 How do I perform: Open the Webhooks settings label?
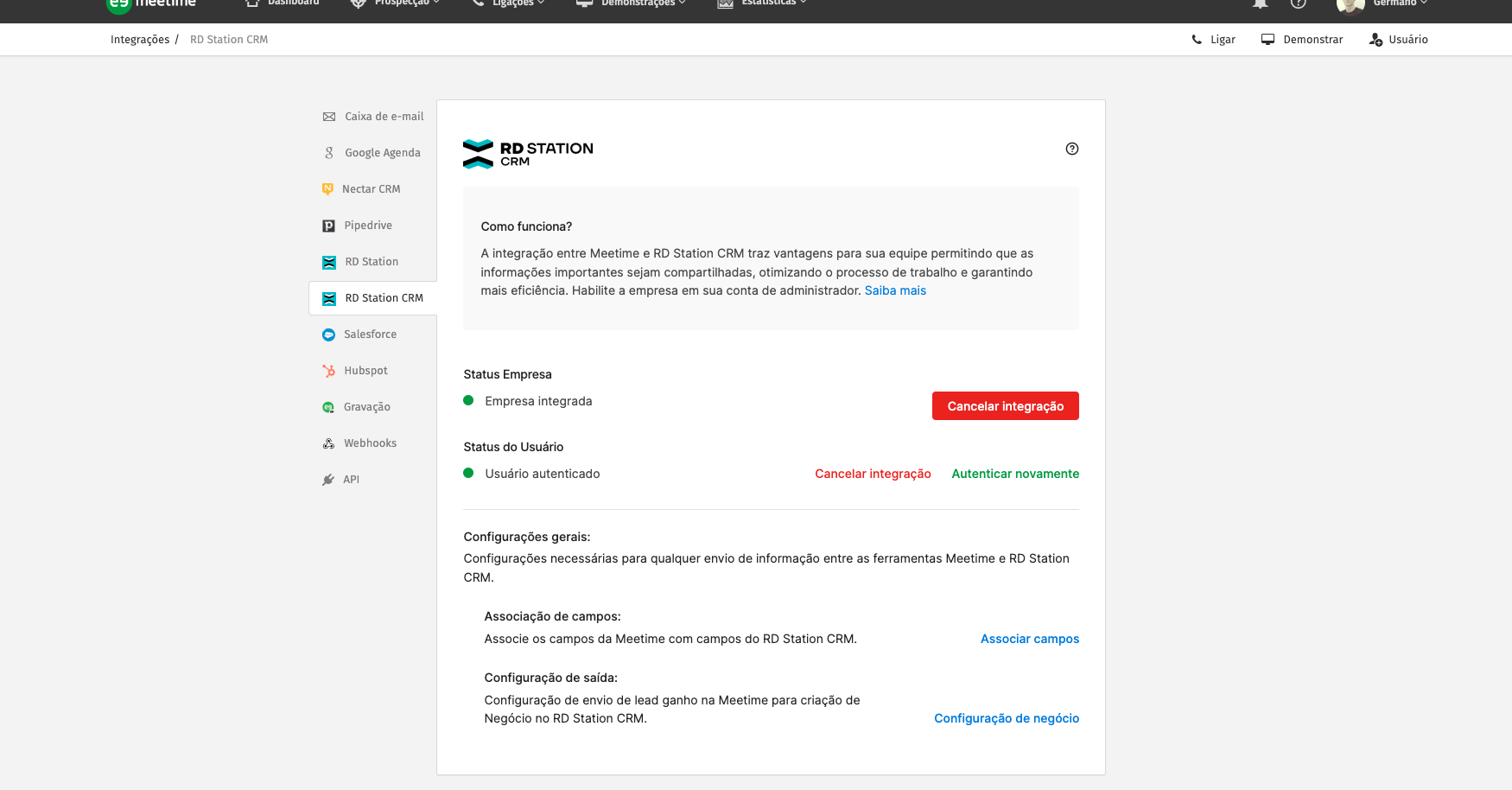pyautogui.click(x=371, y=443)
